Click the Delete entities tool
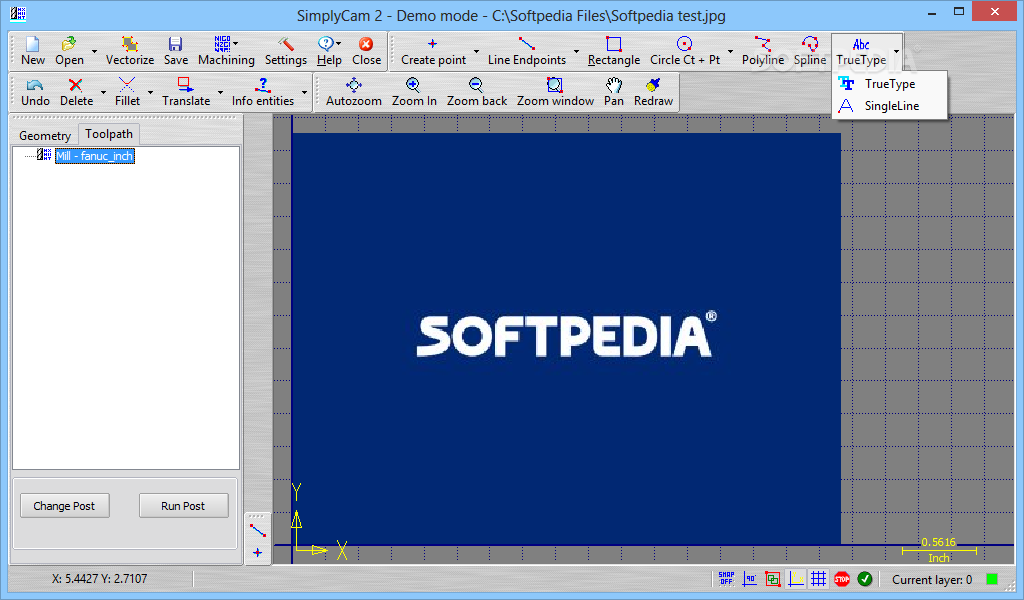The height and width of the screenshot is (600, 1024). point(76,92)
